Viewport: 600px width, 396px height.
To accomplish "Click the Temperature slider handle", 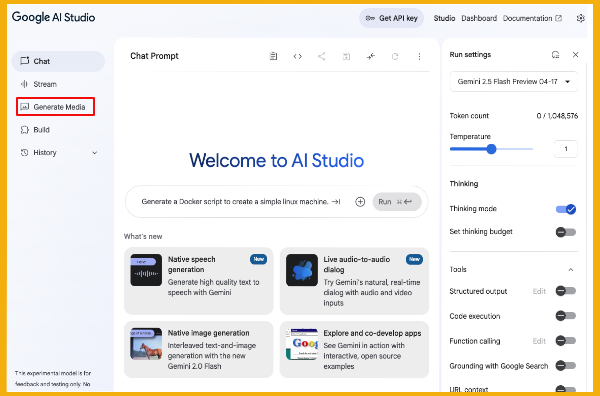I will [x=491, y=149].
